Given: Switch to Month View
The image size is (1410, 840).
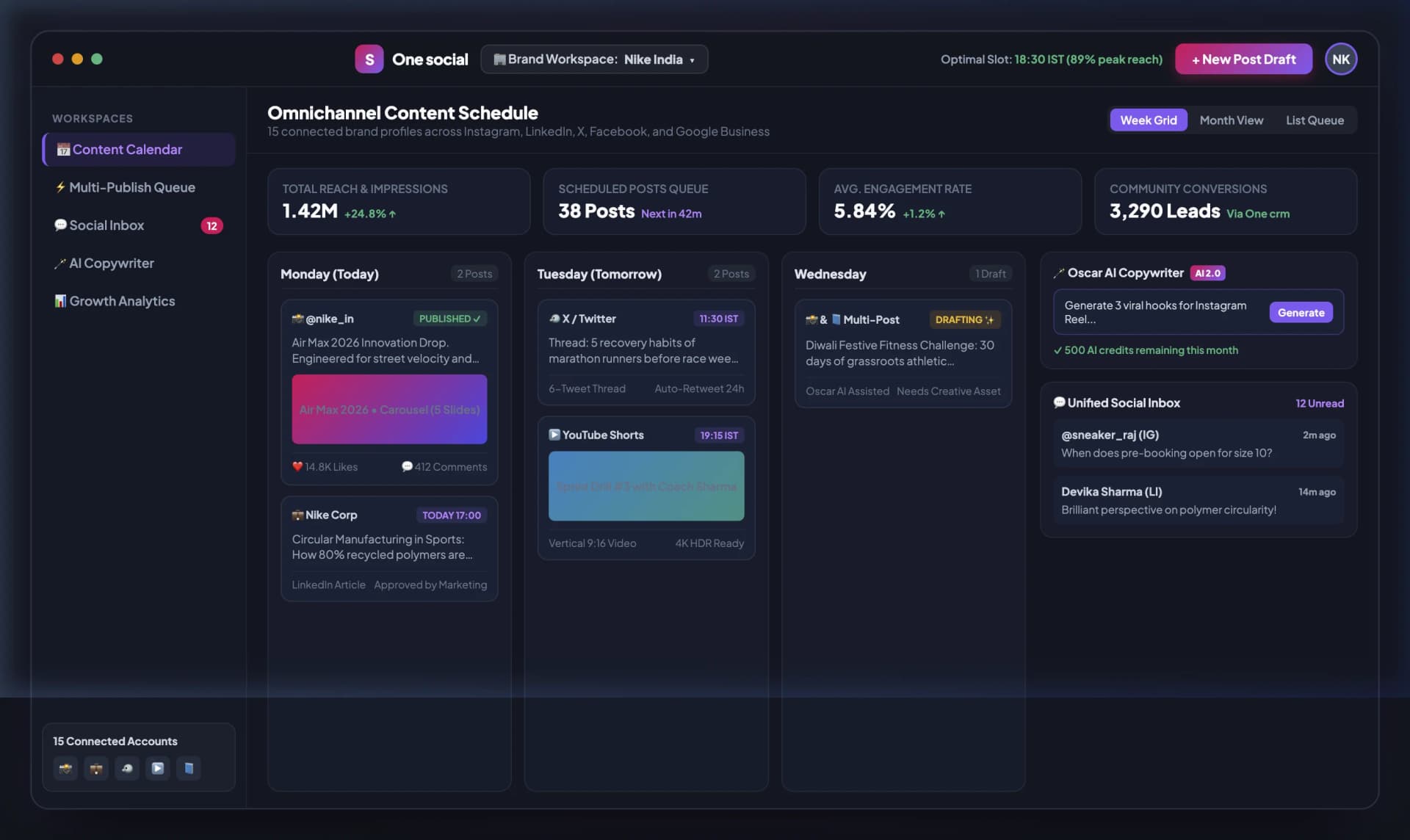Looking at the screenshot, I should 1231,120.
